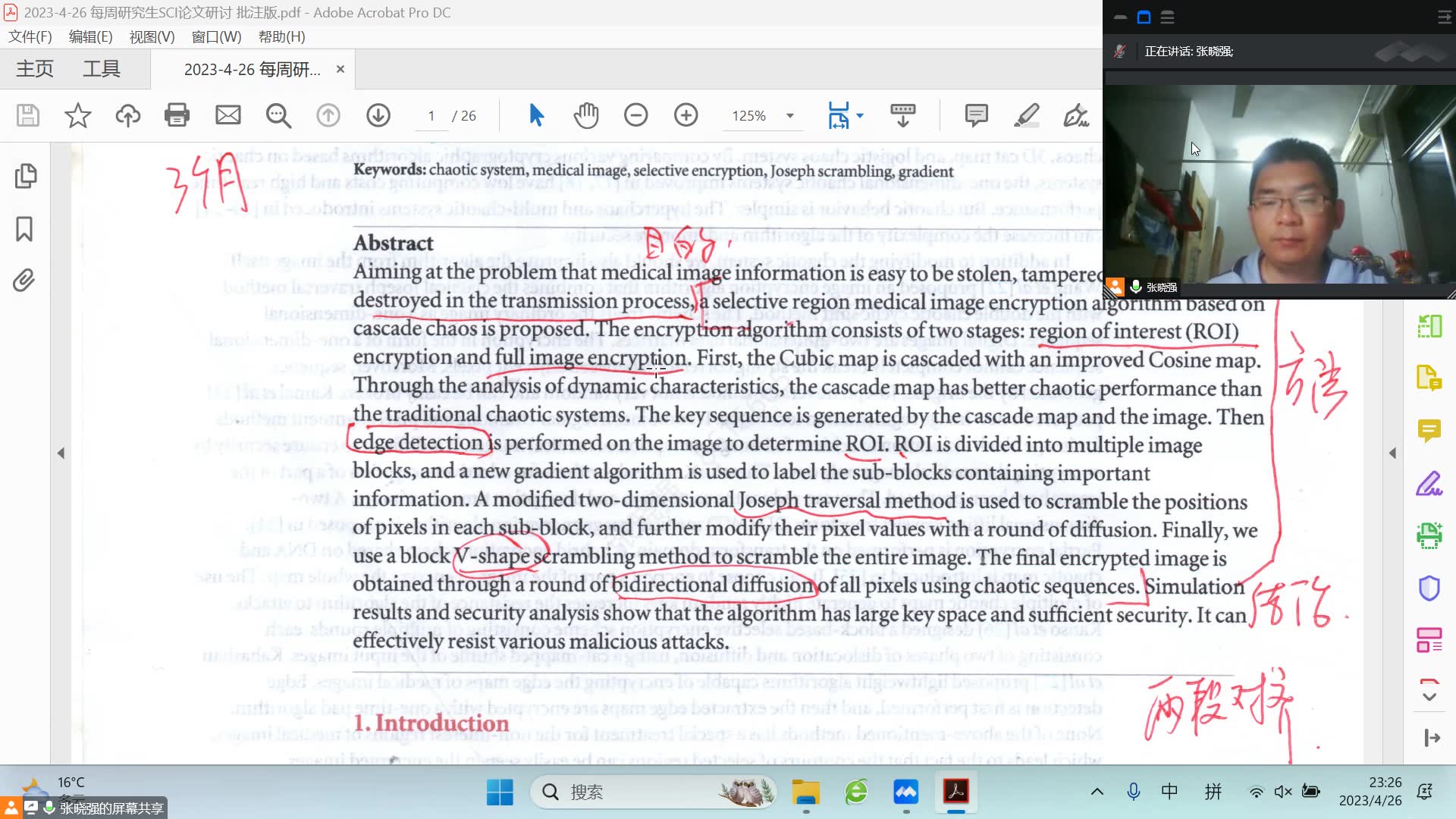
Task: Open the 编辑(E) menu
Action: point(90,36)
